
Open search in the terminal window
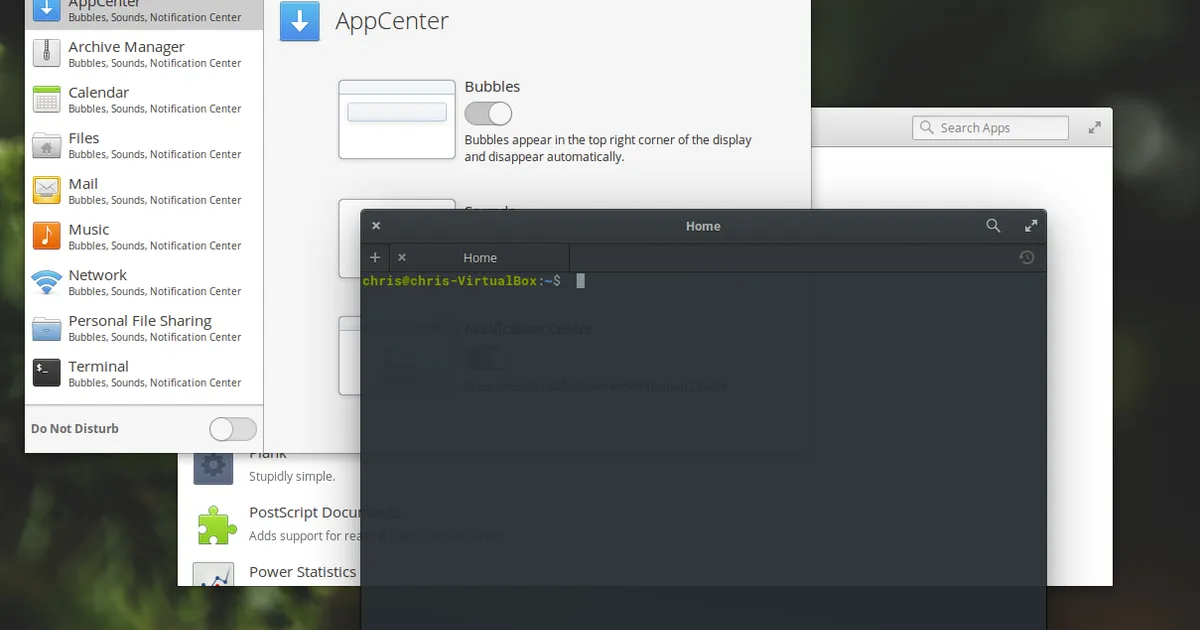click(993, 226)
